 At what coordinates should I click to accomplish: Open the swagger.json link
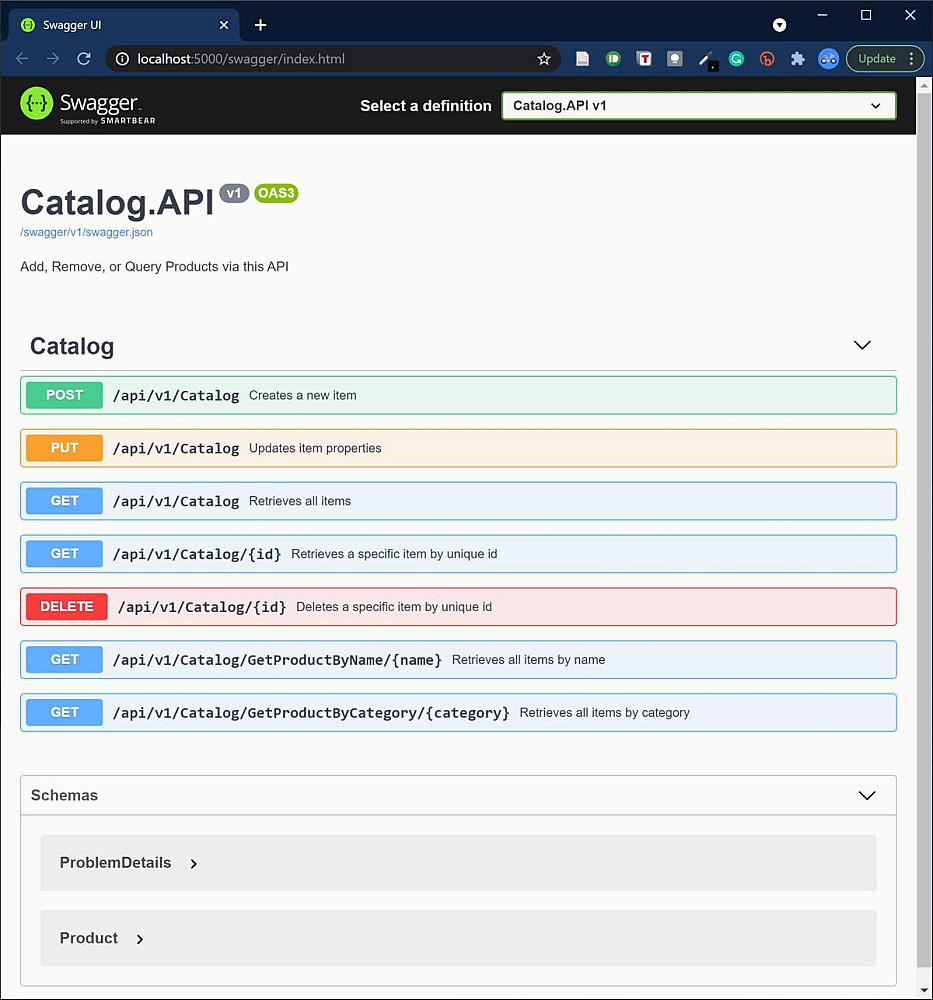coord(86,232)
